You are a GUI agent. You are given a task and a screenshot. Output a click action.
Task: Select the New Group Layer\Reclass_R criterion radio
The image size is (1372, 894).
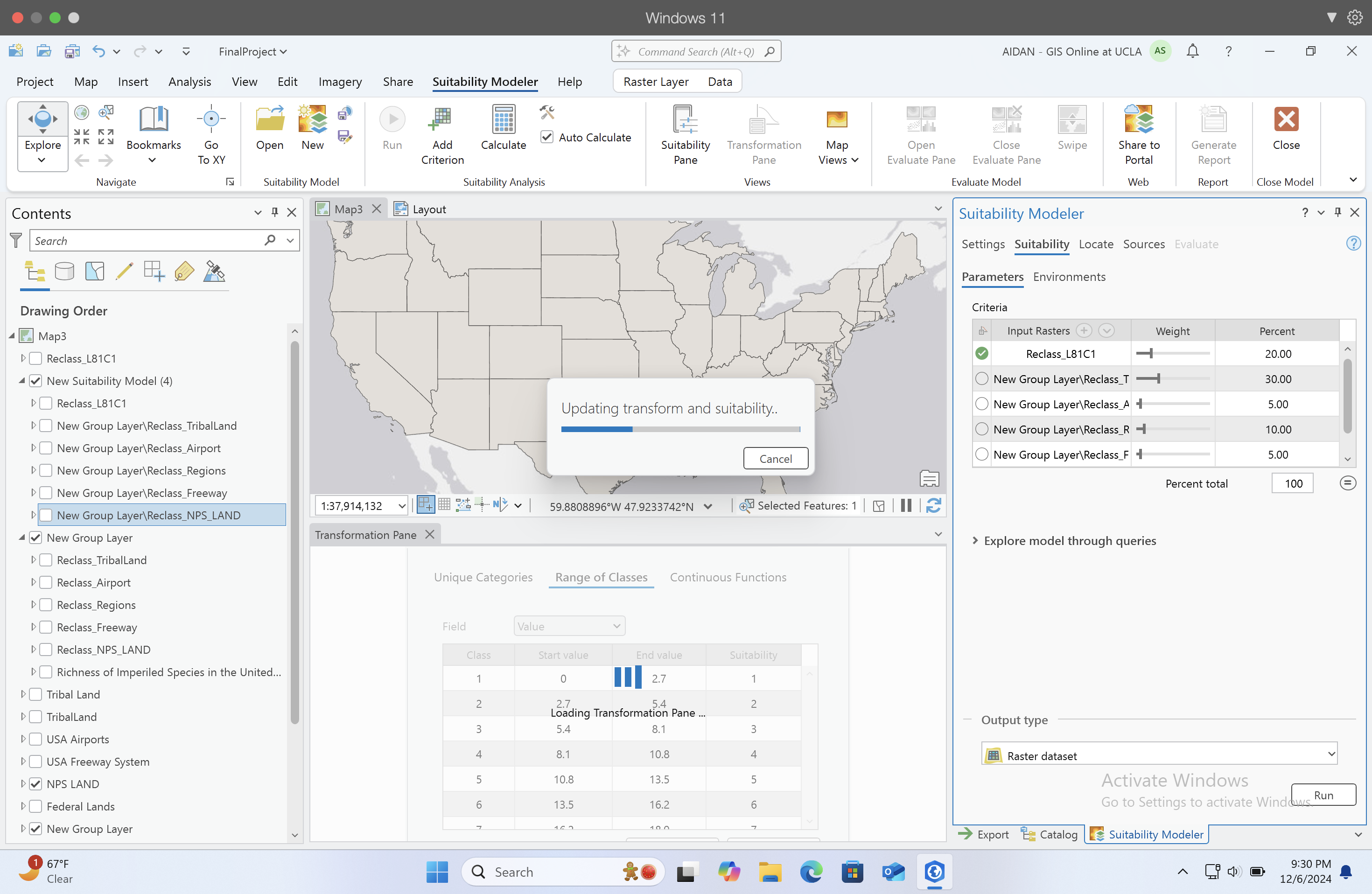(982, 429)
